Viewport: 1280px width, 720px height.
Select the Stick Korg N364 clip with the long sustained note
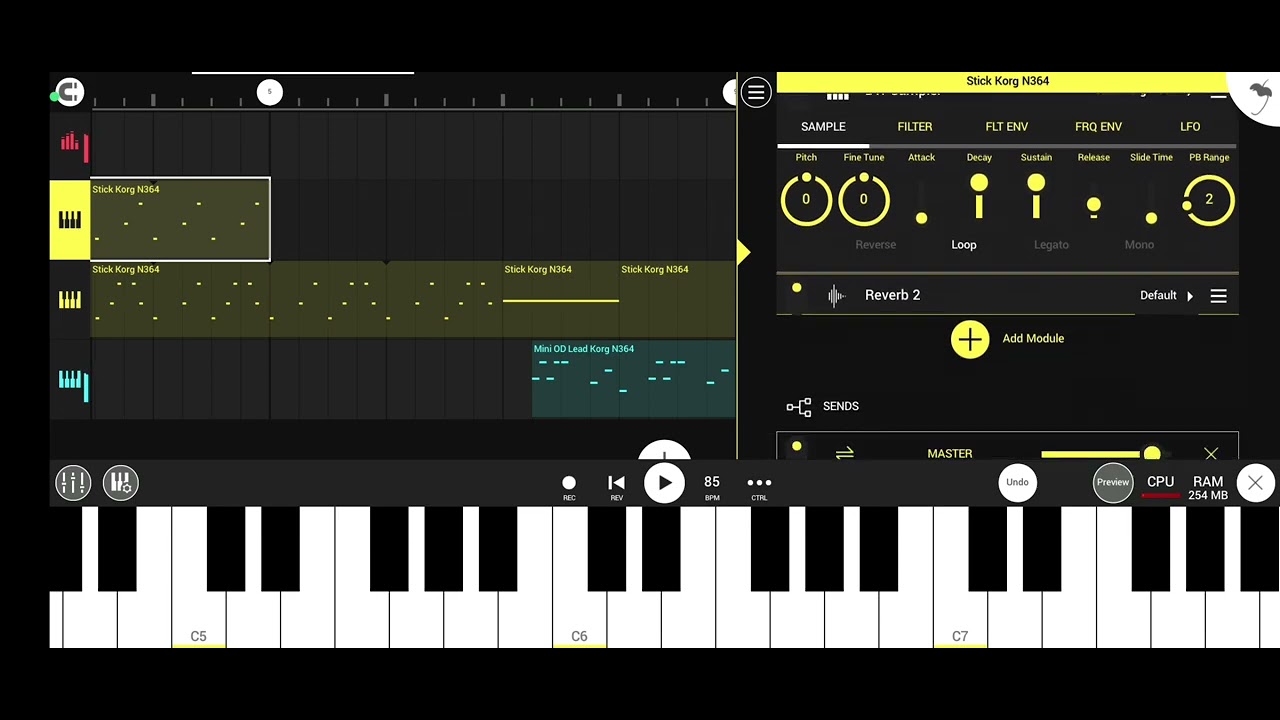click(x=560, y=300)
